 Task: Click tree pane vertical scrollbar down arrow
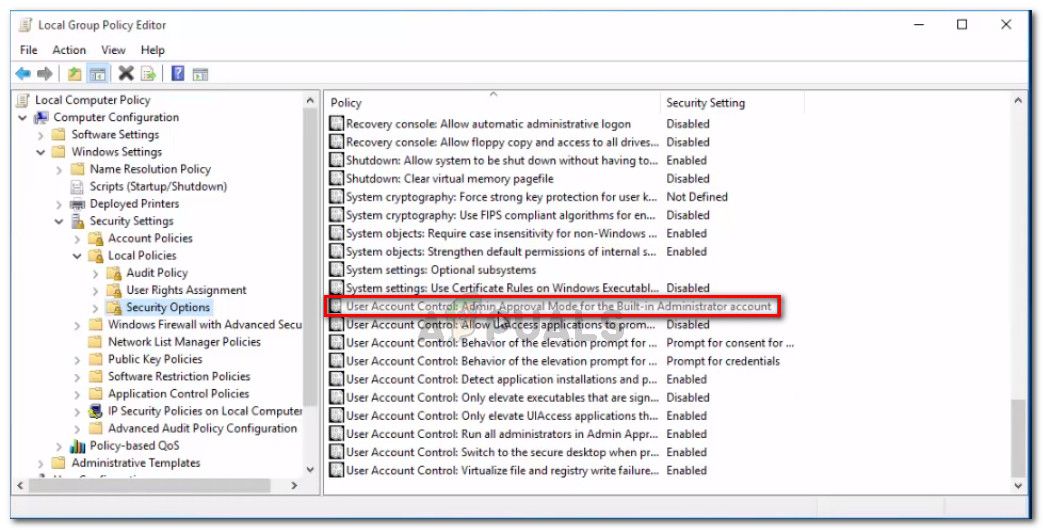pyautogui.click(x=310, y=469)
